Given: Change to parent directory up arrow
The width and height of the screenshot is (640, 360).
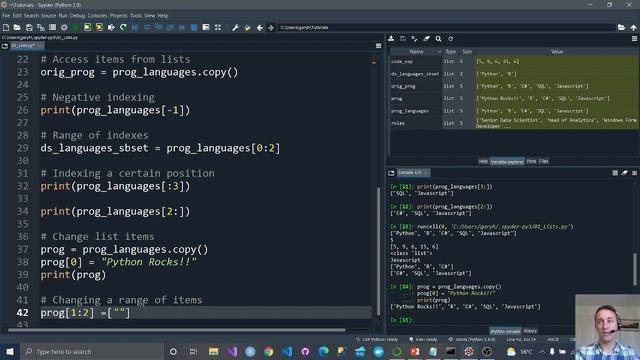Looking at the screenshot, I should click(x=633, y=27).
